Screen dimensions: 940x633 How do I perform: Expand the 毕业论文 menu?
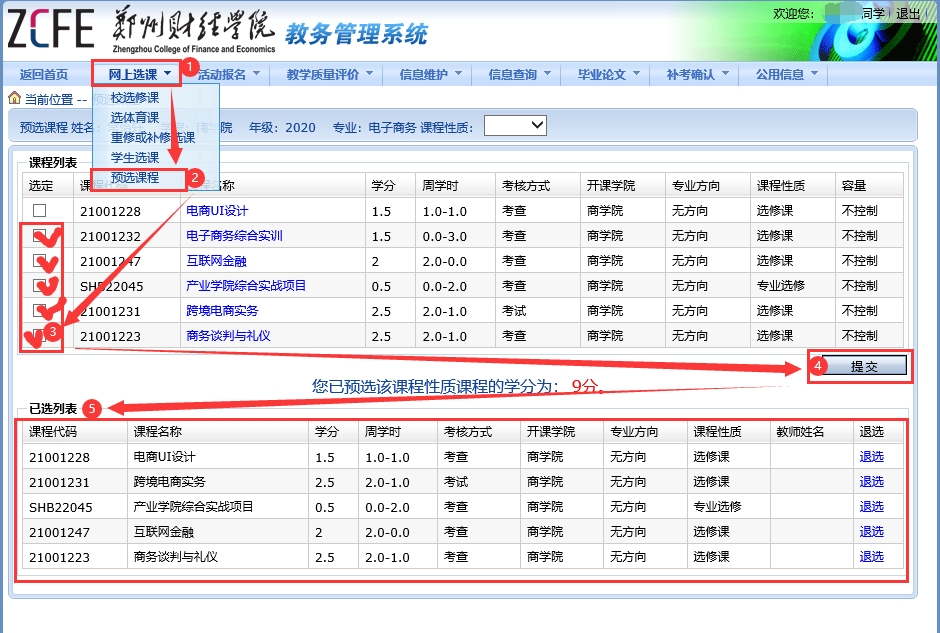(608, 74)
